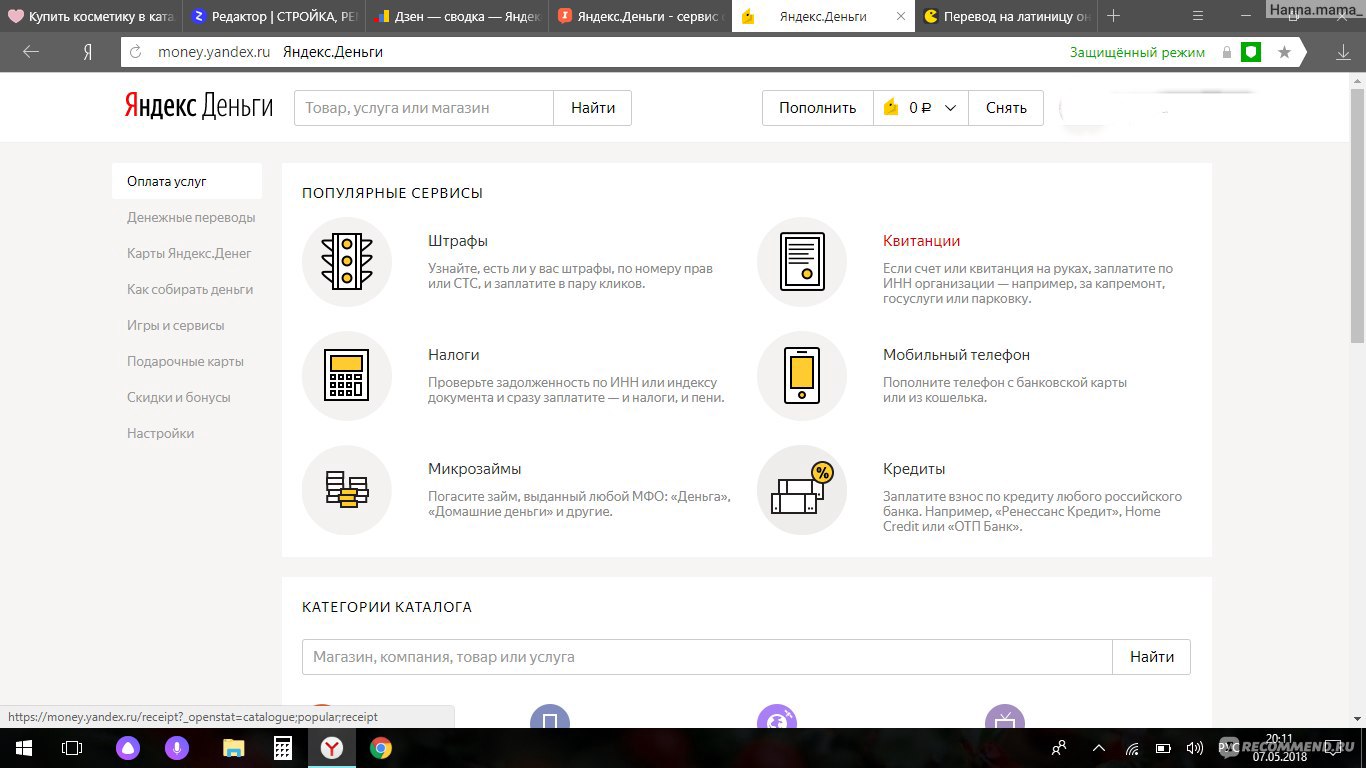Open Calculator from the taskbar

[282, 748]
